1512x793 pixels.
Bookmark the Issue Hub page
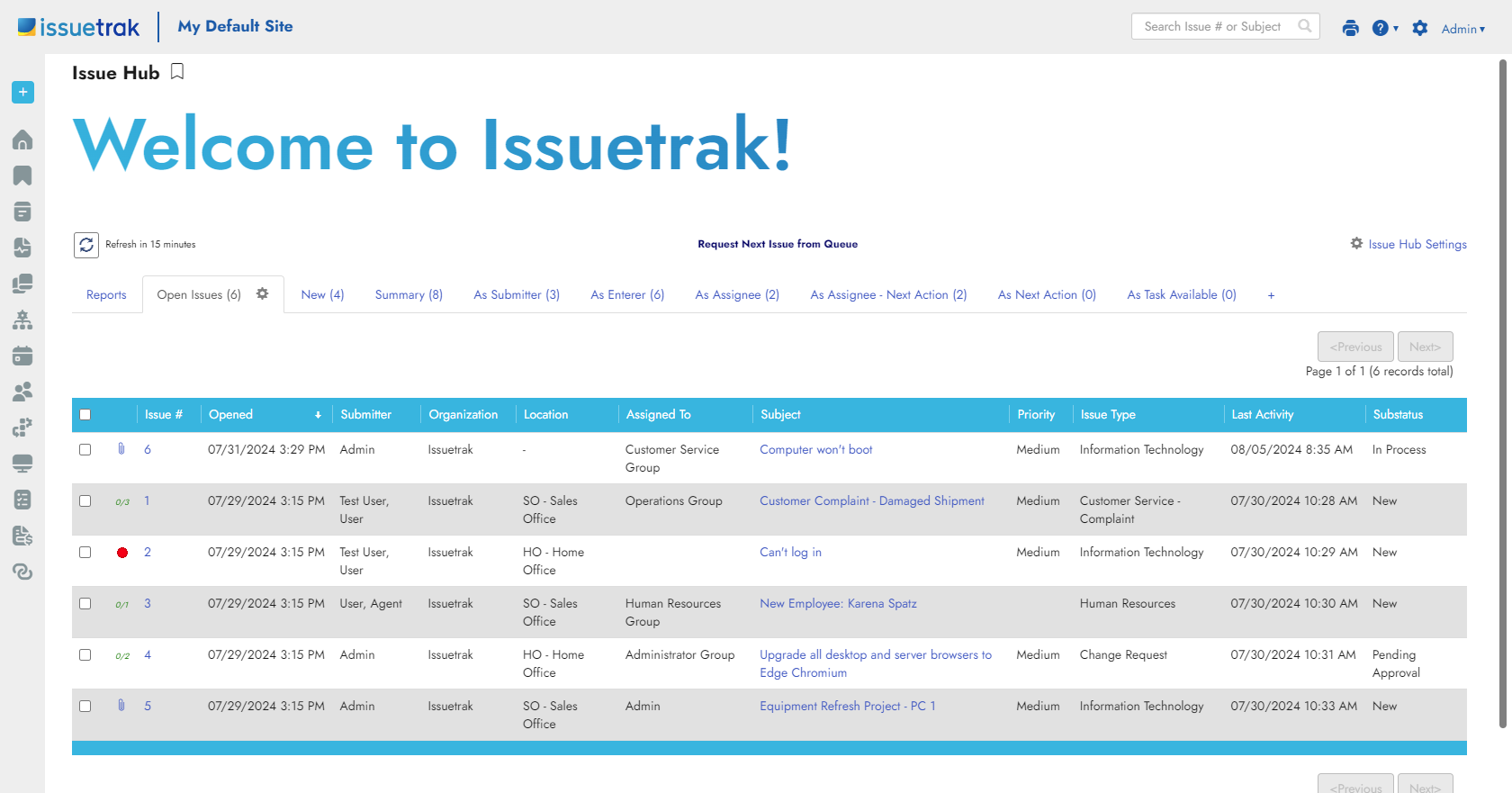click(x=177, y=72)
